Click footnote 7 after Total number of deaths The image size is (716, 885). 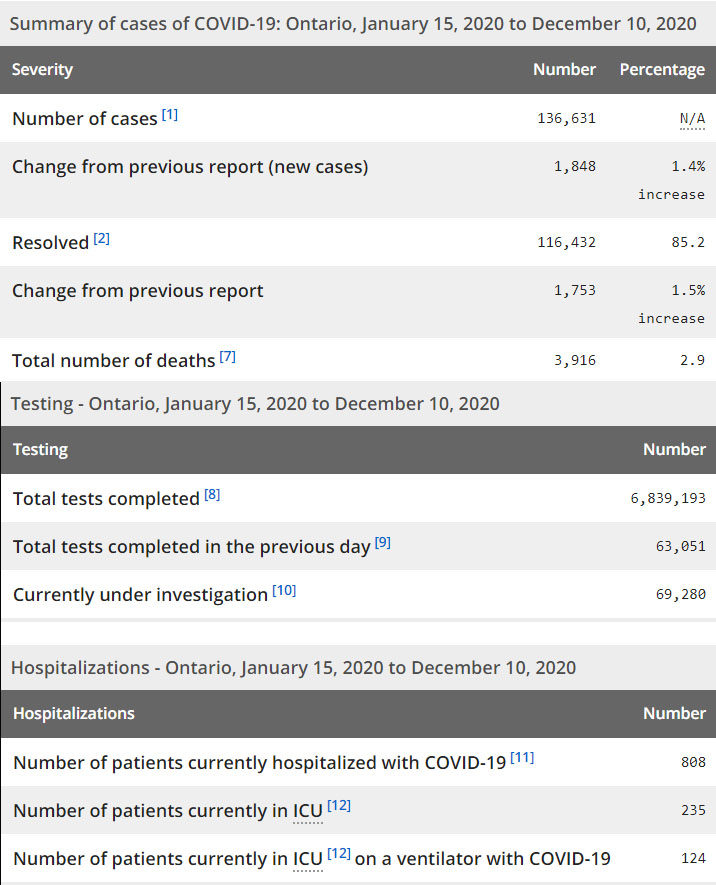pos(228,356)
